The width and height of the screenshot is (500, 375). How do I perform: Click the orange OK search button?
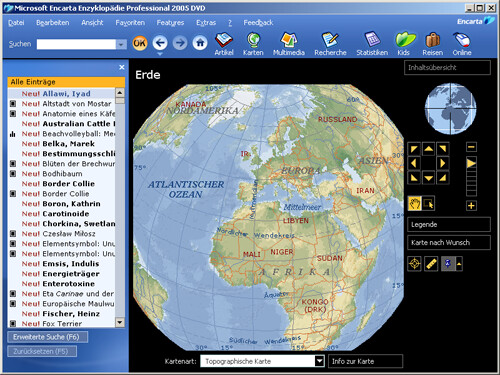(x=140, y=43)
